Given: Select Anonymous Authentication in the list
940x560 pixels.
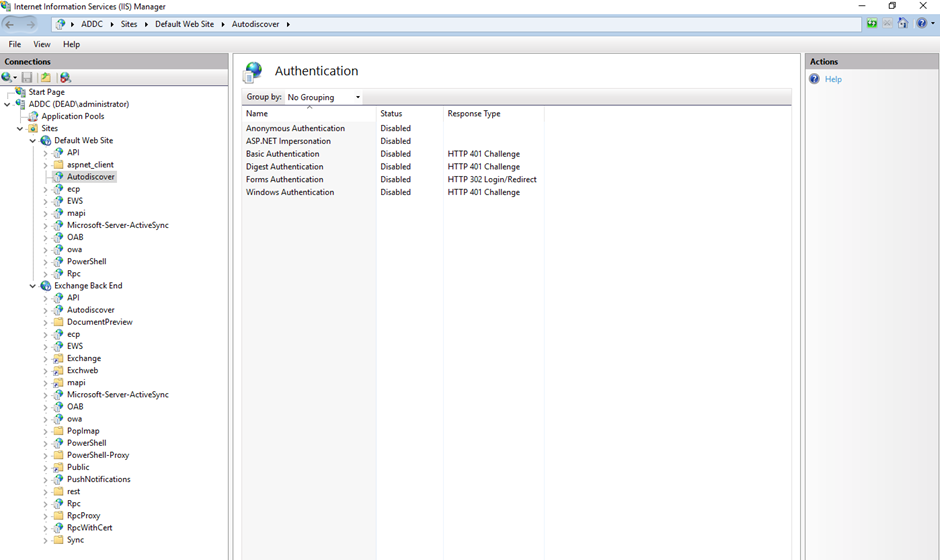Looking at the screenshot, I should point(295,128).
